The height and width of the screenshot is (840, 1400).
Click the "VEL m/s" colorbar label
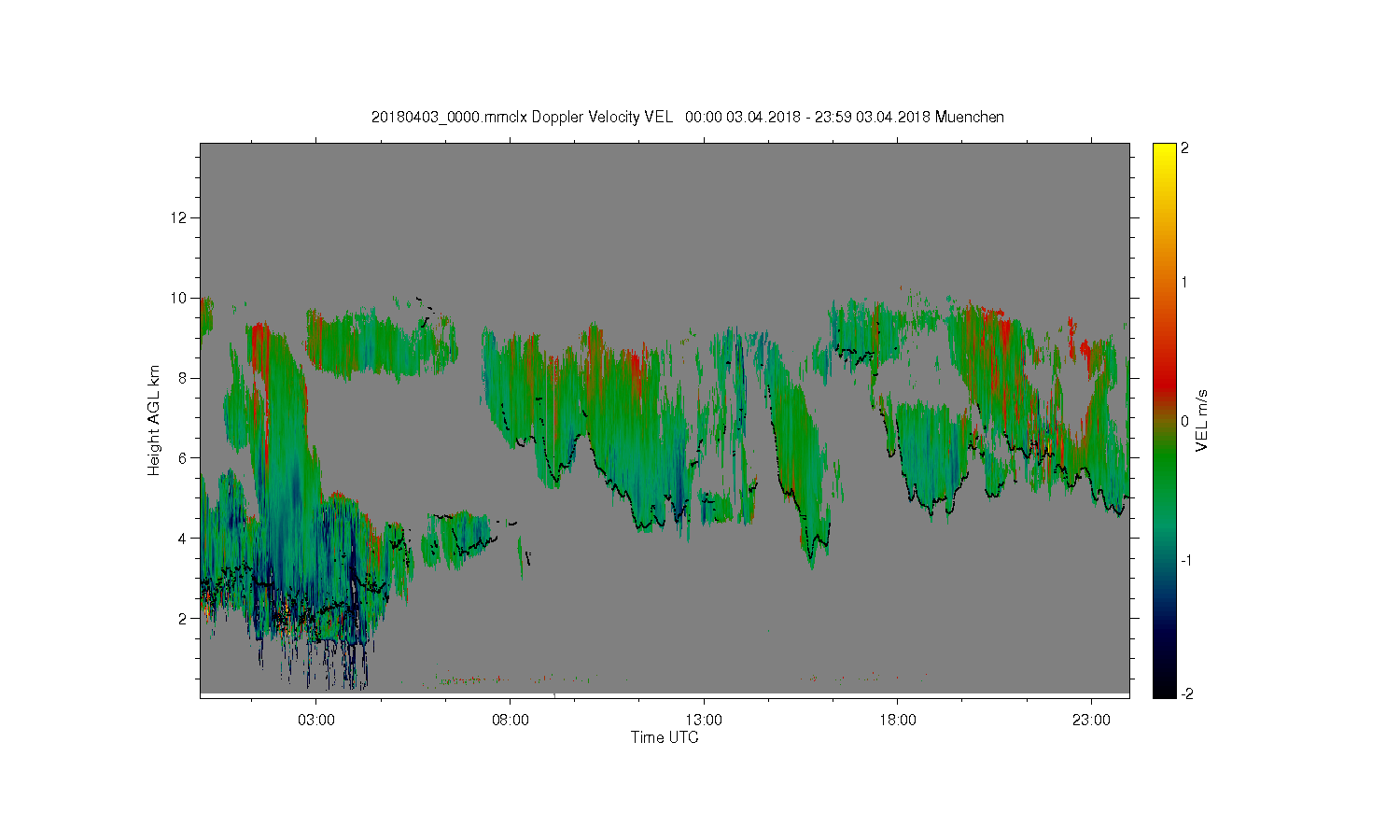(x=1202, y=422)
